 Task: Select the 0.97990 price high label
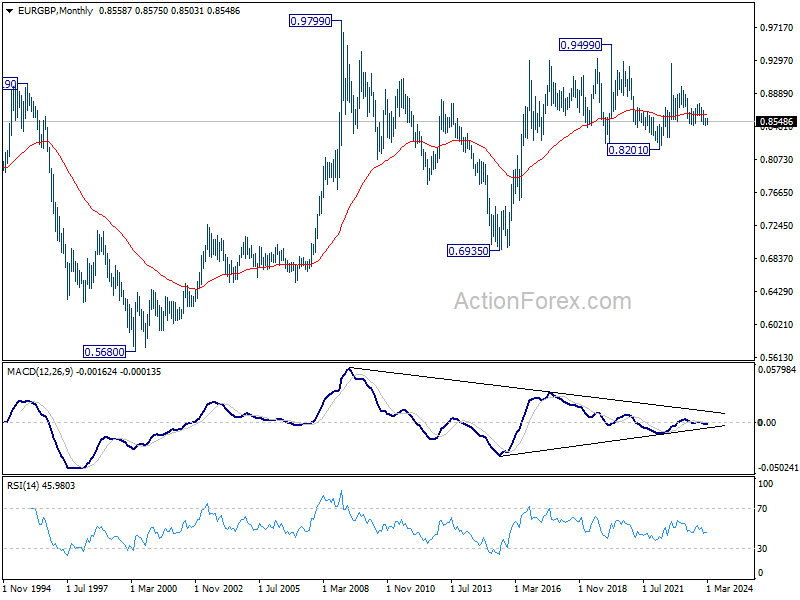[310, 21]
